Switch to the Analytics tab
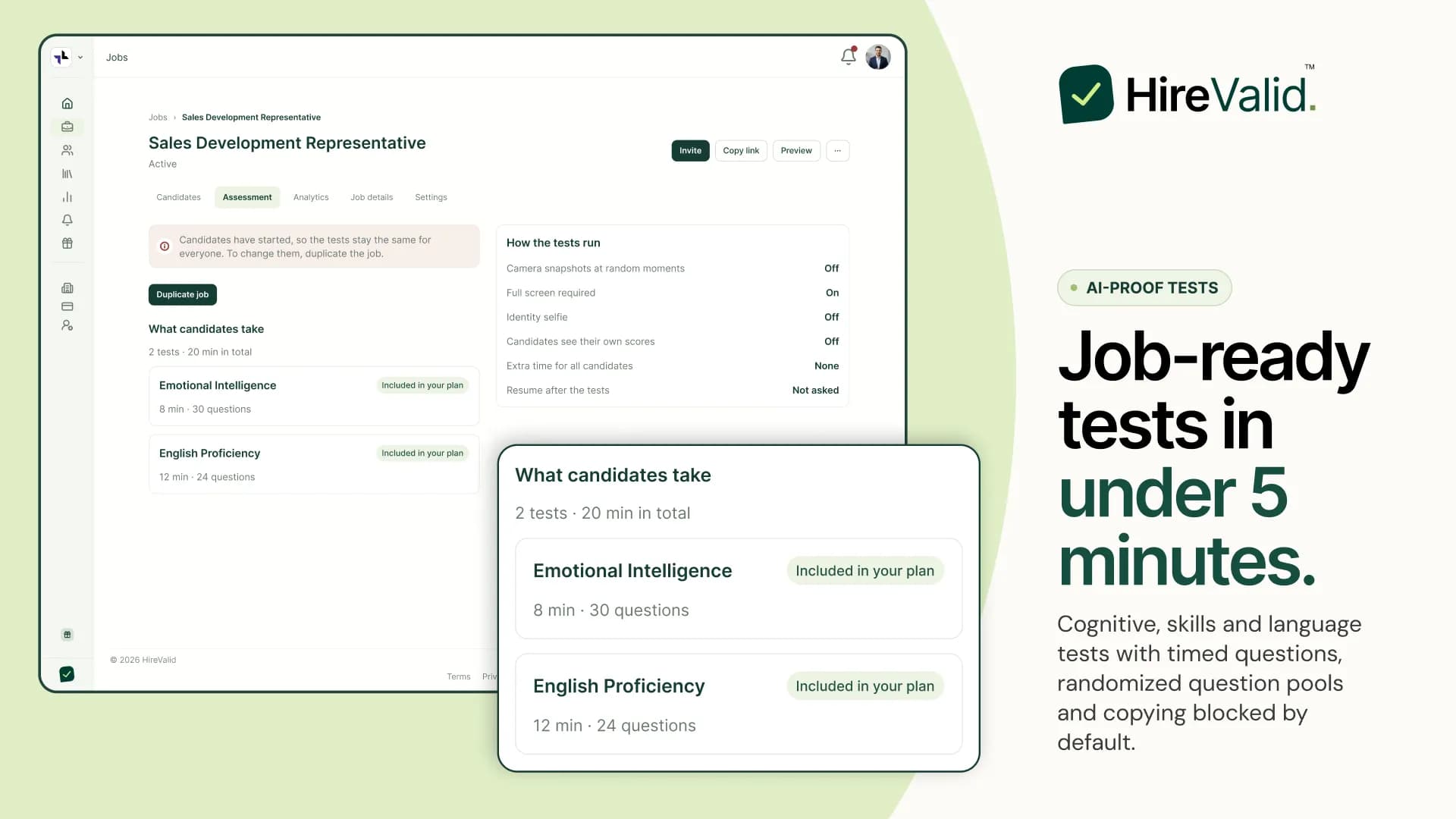1456x819 pixels. tap(311, 197)
